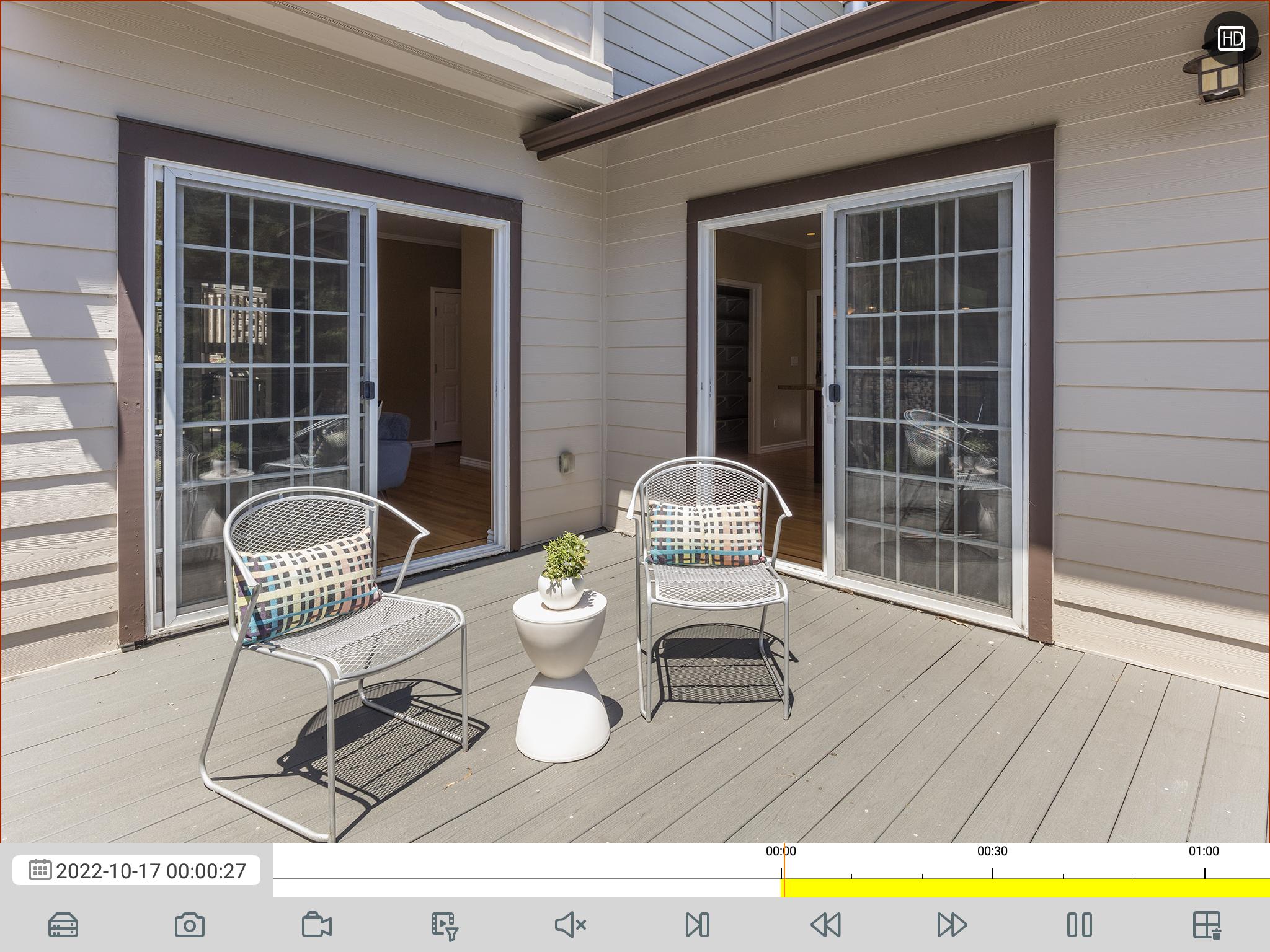Pause the video playback
The height and width of the screenshot is (952, 1270).
click(1079, 925)
